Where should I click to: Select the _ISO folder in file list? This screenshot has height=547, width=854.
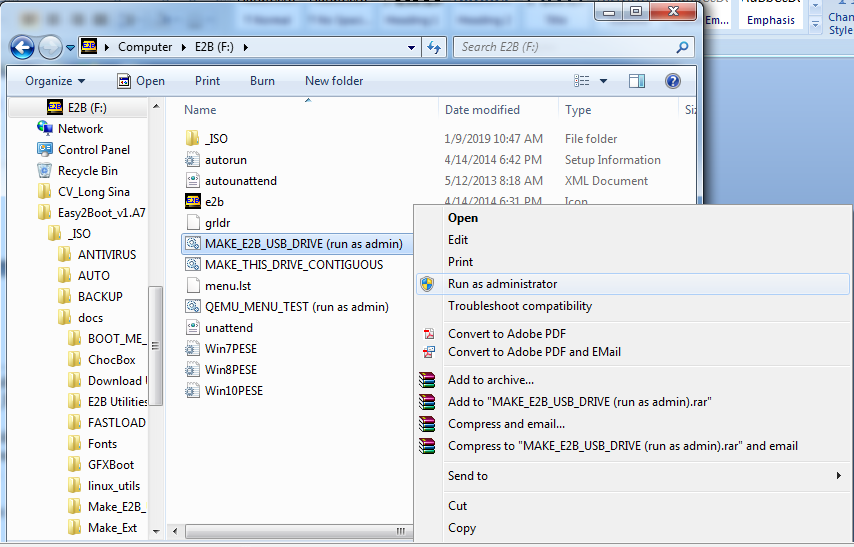[x=216, y=139]
